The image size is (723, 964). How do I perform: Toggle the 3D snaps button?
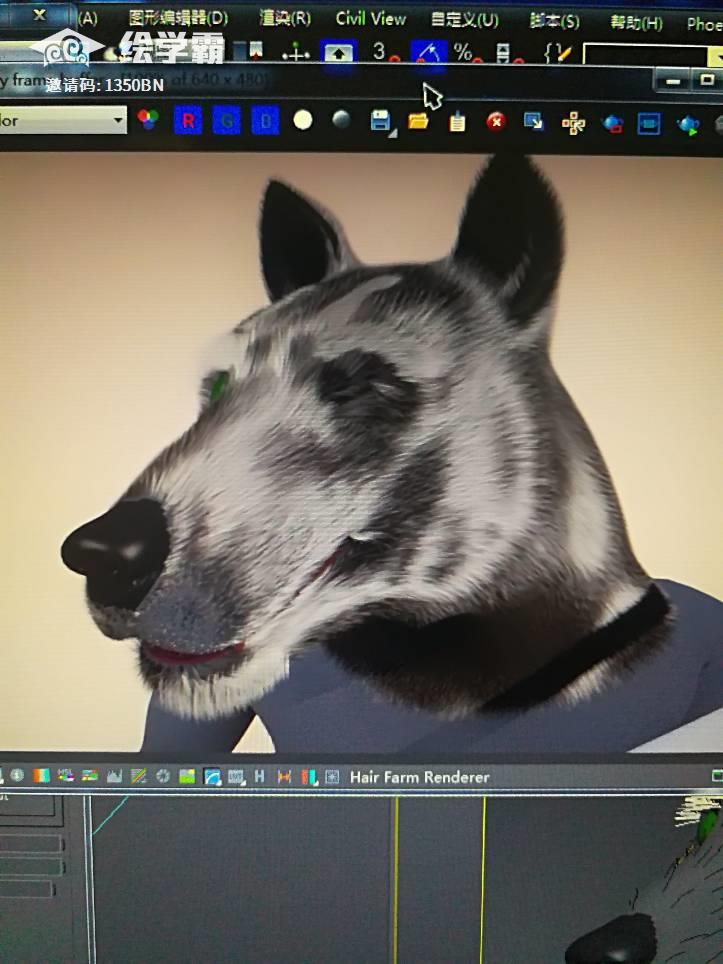point(384,52)
